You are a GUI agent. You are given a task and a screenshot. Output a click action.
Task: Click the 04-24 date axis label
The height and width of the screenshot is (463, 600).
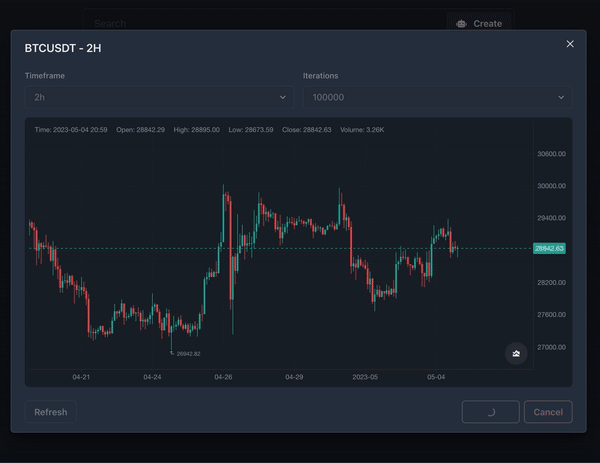152,377
